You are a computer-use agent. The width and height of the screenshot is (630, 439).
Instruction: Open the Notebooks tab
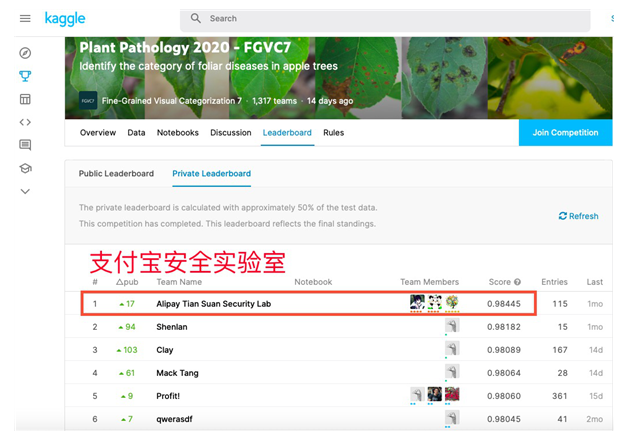178,133
